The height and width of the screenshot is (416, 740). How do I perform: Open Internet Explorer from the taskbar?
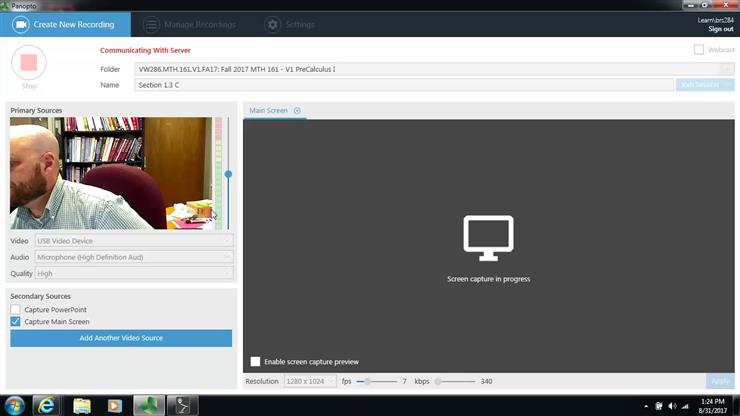46,405
